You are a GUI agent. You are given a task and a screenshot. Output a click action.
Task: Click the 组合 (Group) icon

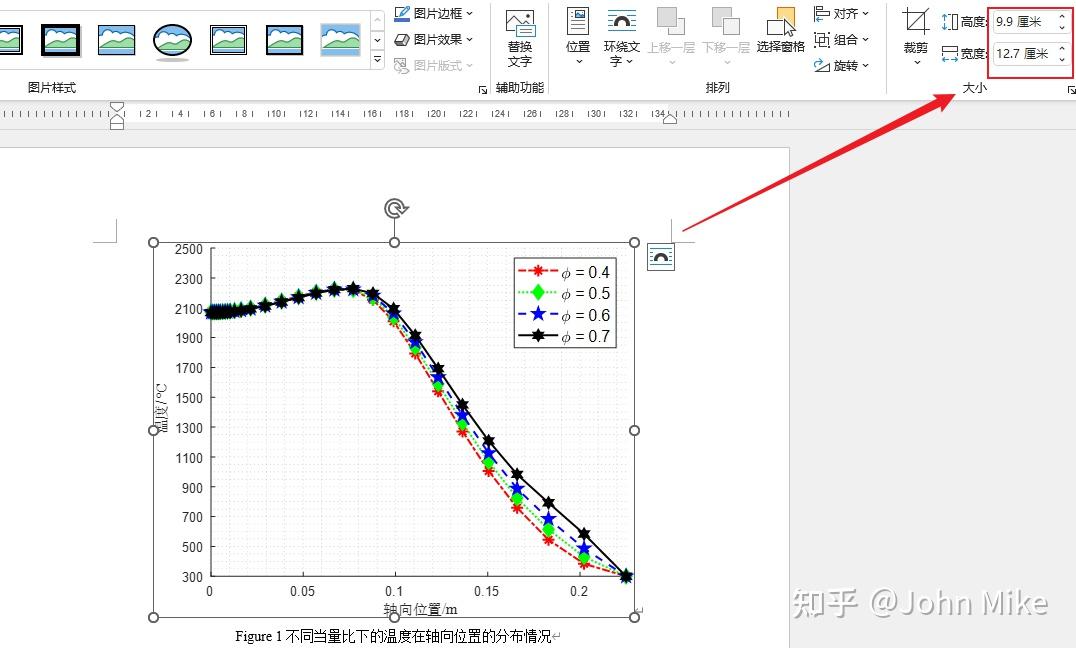(843, 39)
